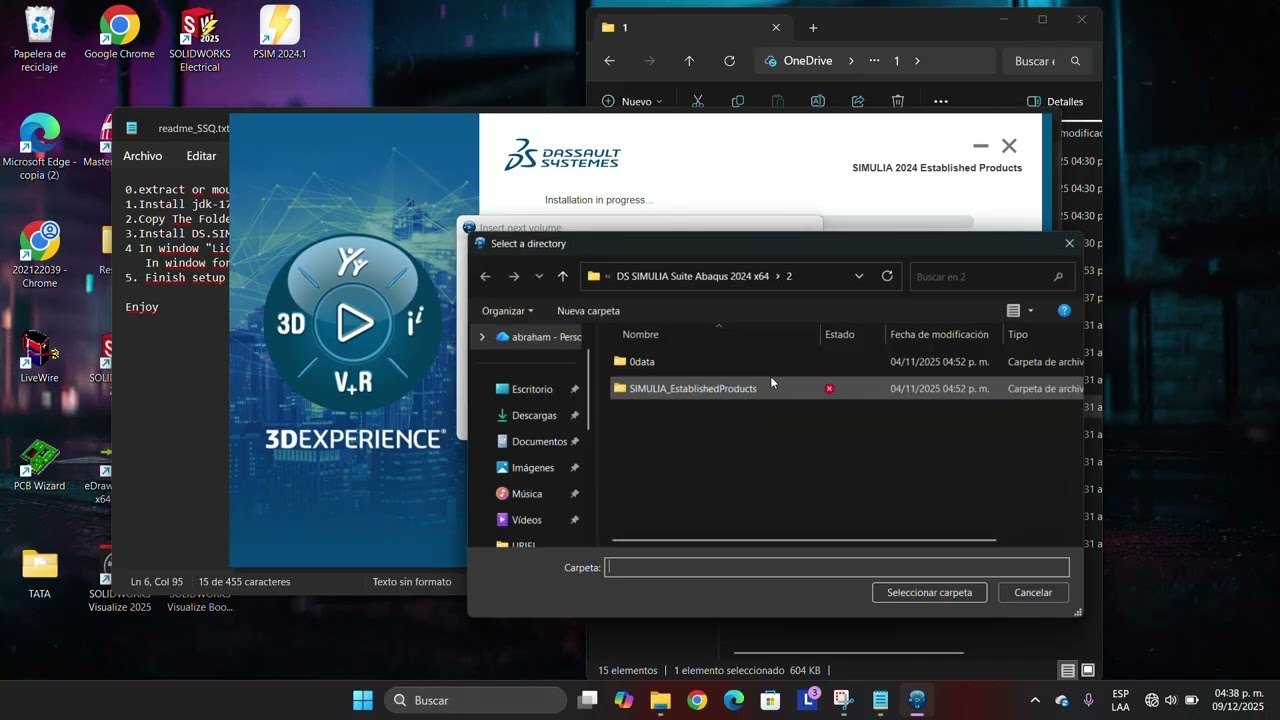Screen dimensions: 1280x720
Task: Open Documentos in the dialog sidebar
Action: coord(538,441)
